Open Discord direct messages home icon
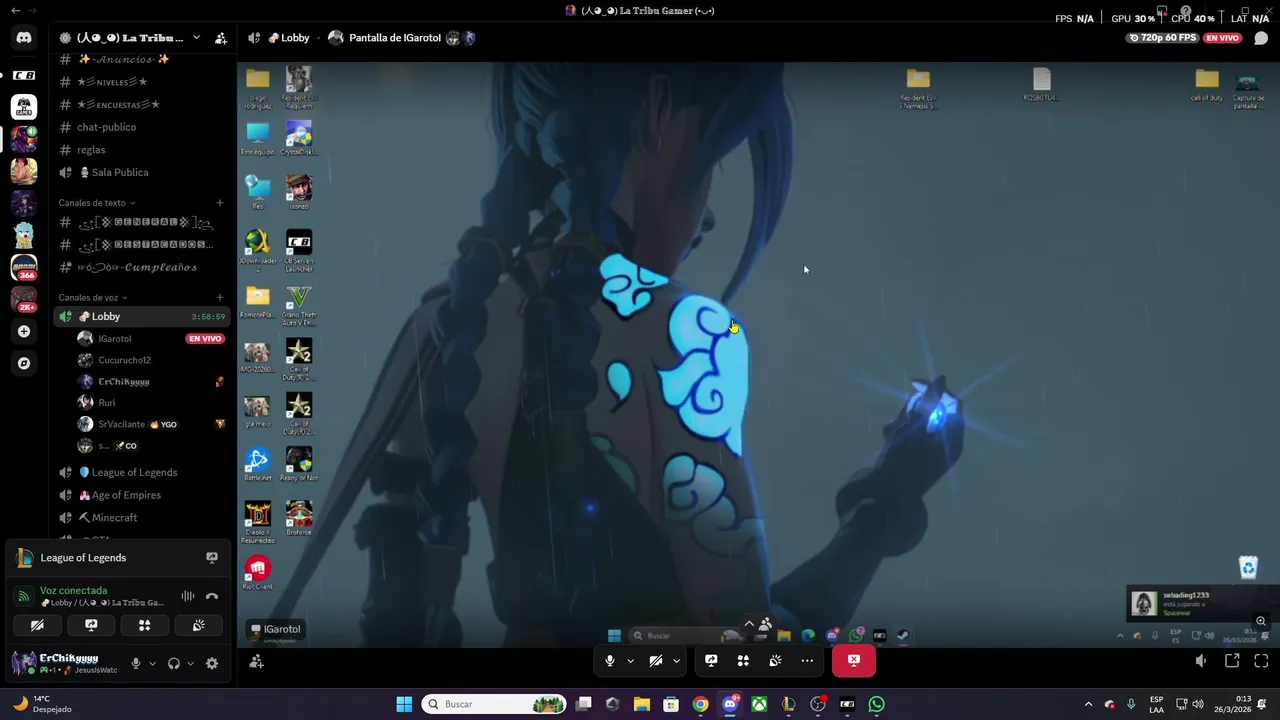Viewport: 1280px width, 720px height. [24, 38]
